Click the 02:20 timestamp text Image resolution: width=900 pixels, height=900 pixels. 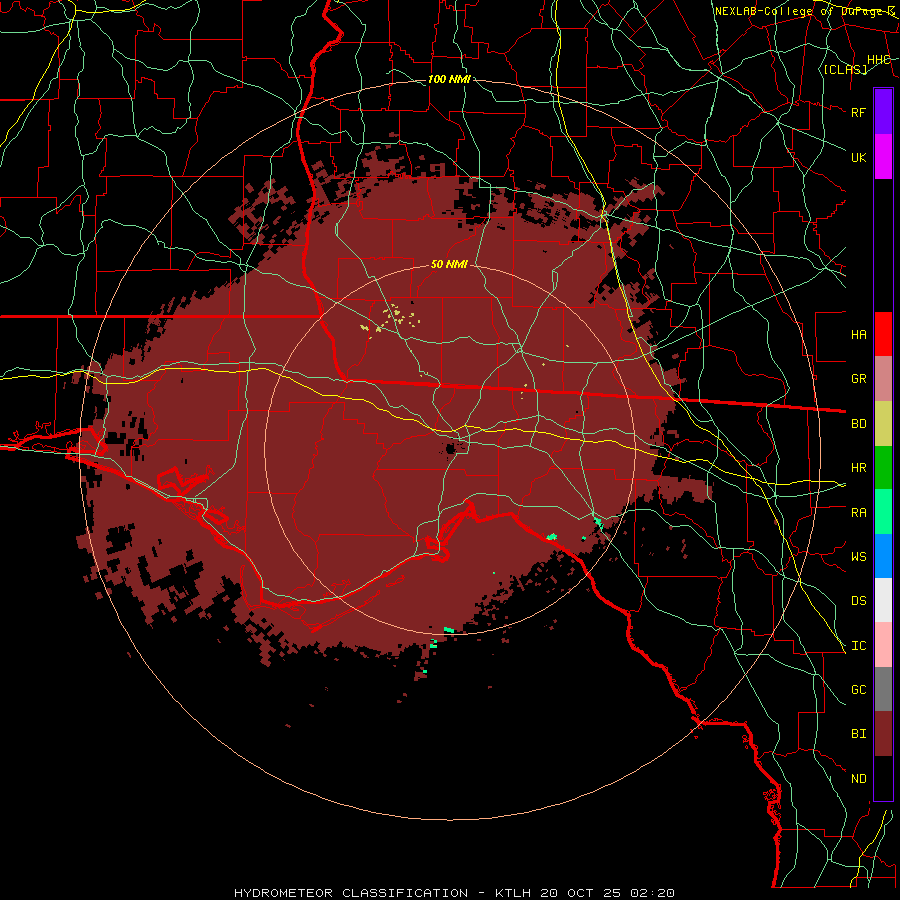click(652, 893)
